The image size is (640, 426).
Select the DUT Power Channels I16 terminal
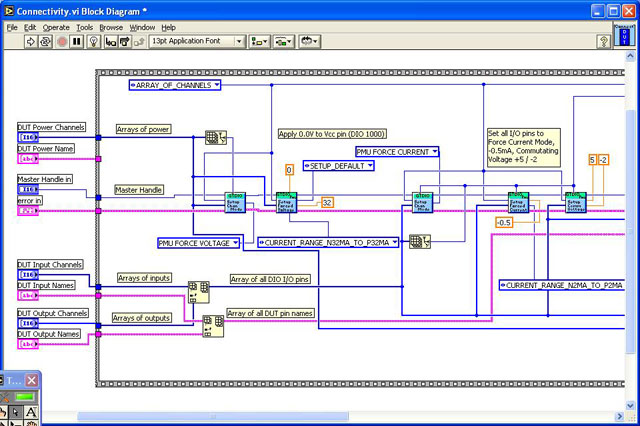28,137
